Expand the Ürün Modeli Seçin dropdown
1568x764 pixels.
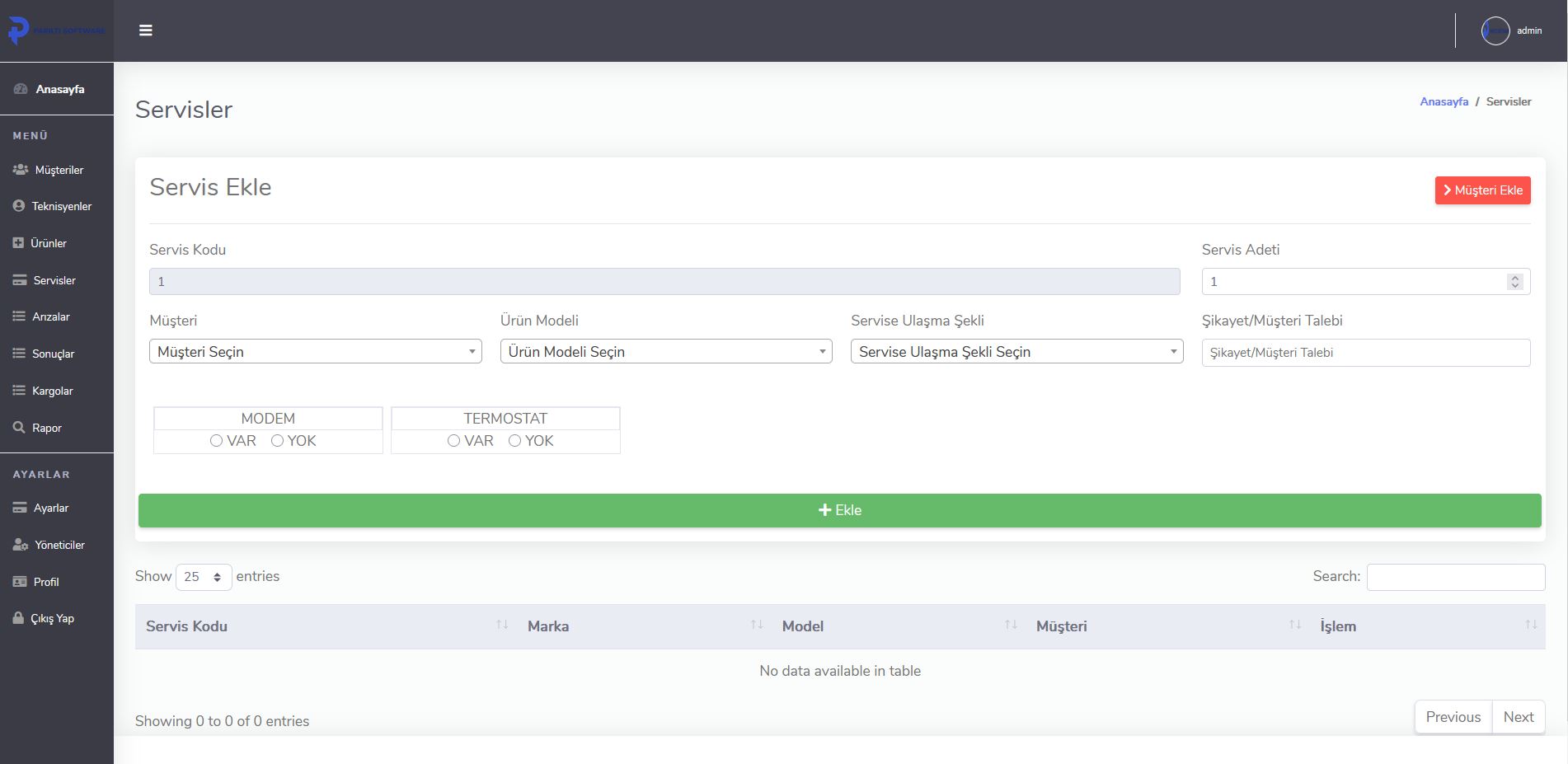(x=665, y=352)
